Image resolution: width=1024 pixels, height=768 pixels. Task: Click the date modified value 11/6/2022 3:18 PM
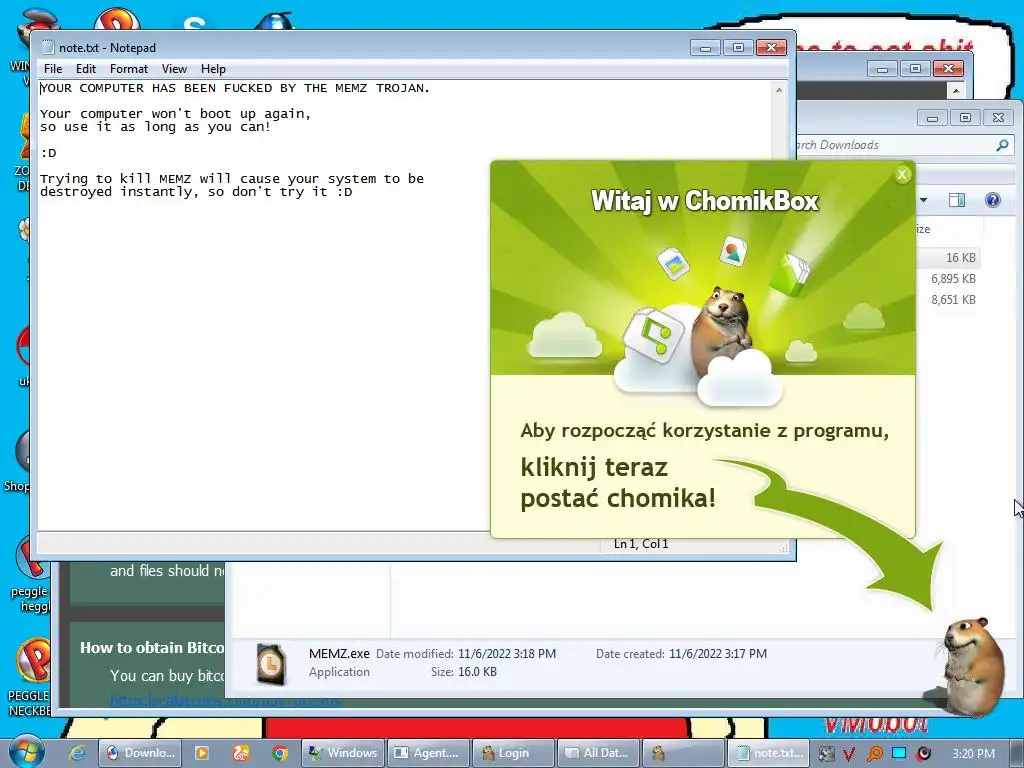coord(507,653)
